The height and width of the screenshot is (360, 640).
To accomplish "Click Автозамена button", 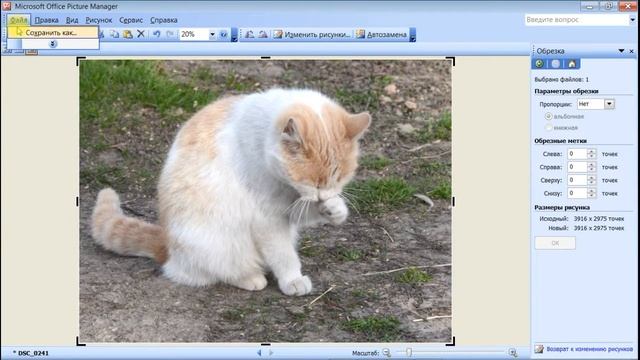I will click(x=381, y=34).
